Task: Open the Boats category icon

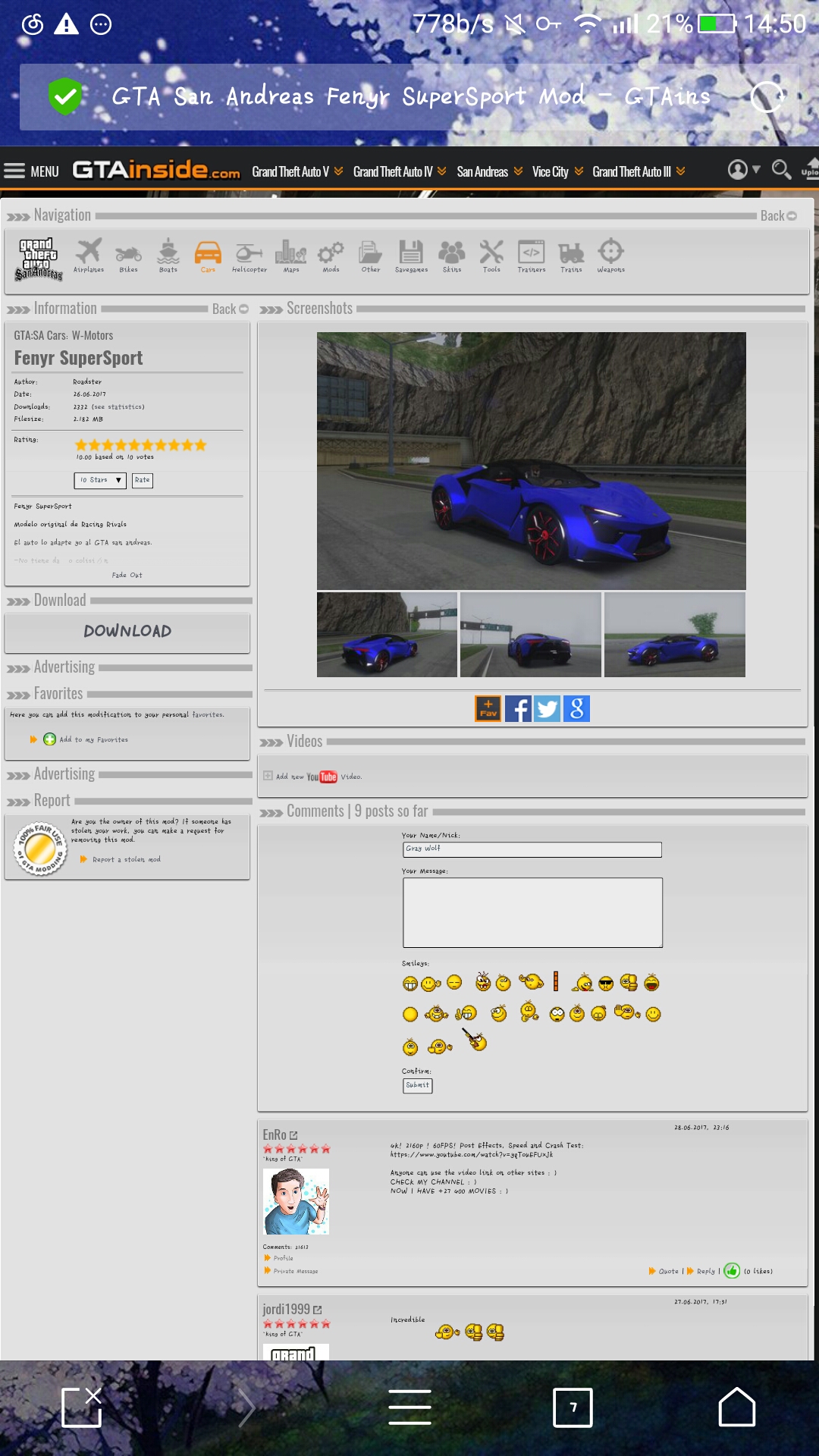Action: coord(168,256)
